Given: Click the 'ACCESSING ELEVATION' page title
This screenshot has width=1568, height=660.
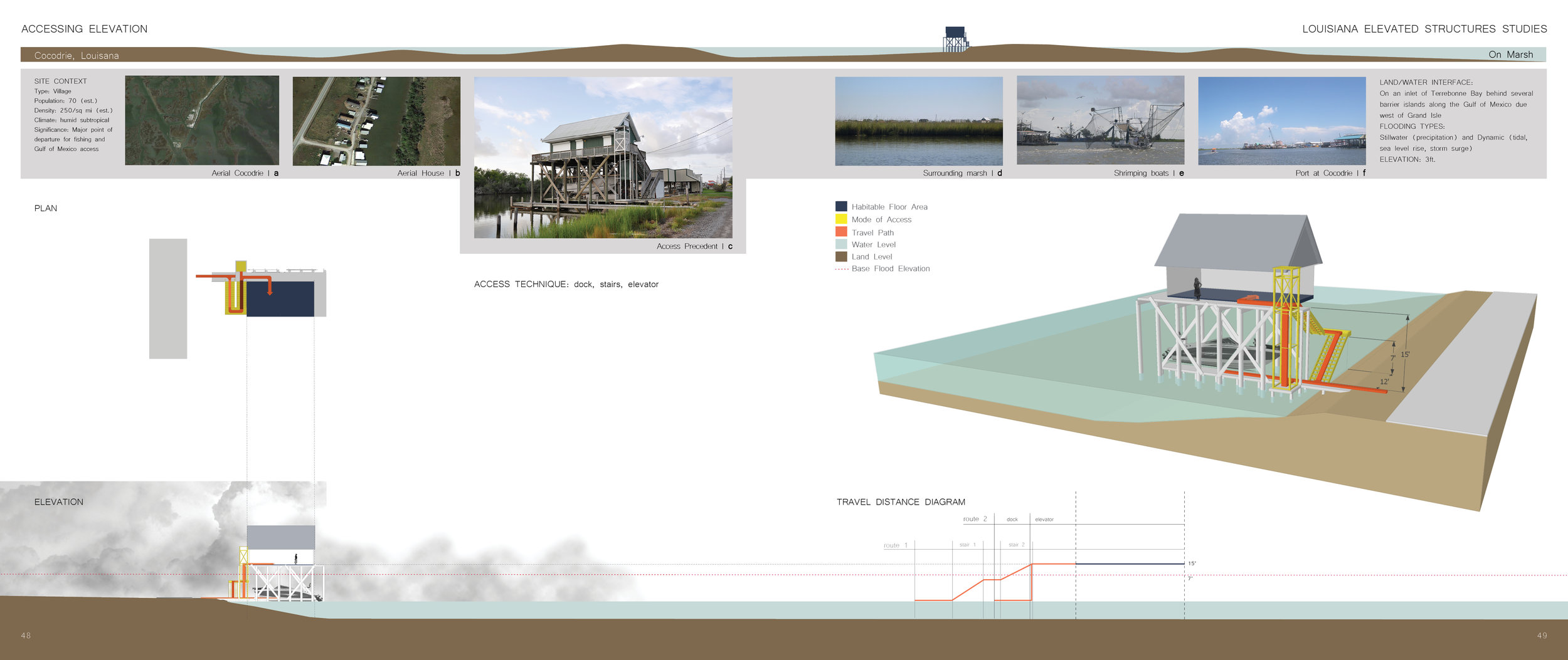Looking at the screenshot, I should (85, 29).
